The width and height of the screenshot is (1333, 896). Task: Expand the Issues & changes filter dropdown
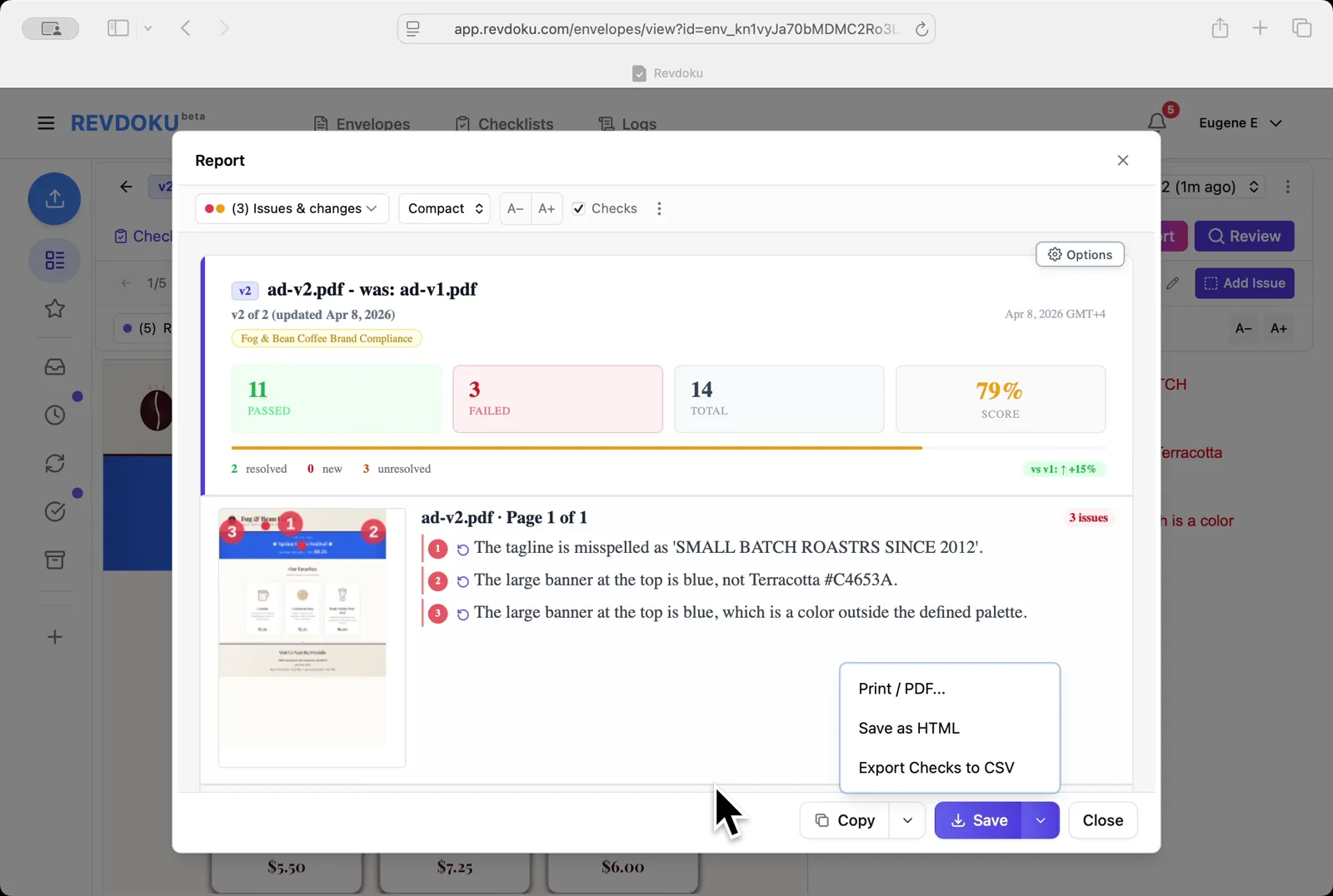click(x=292, y=209)
